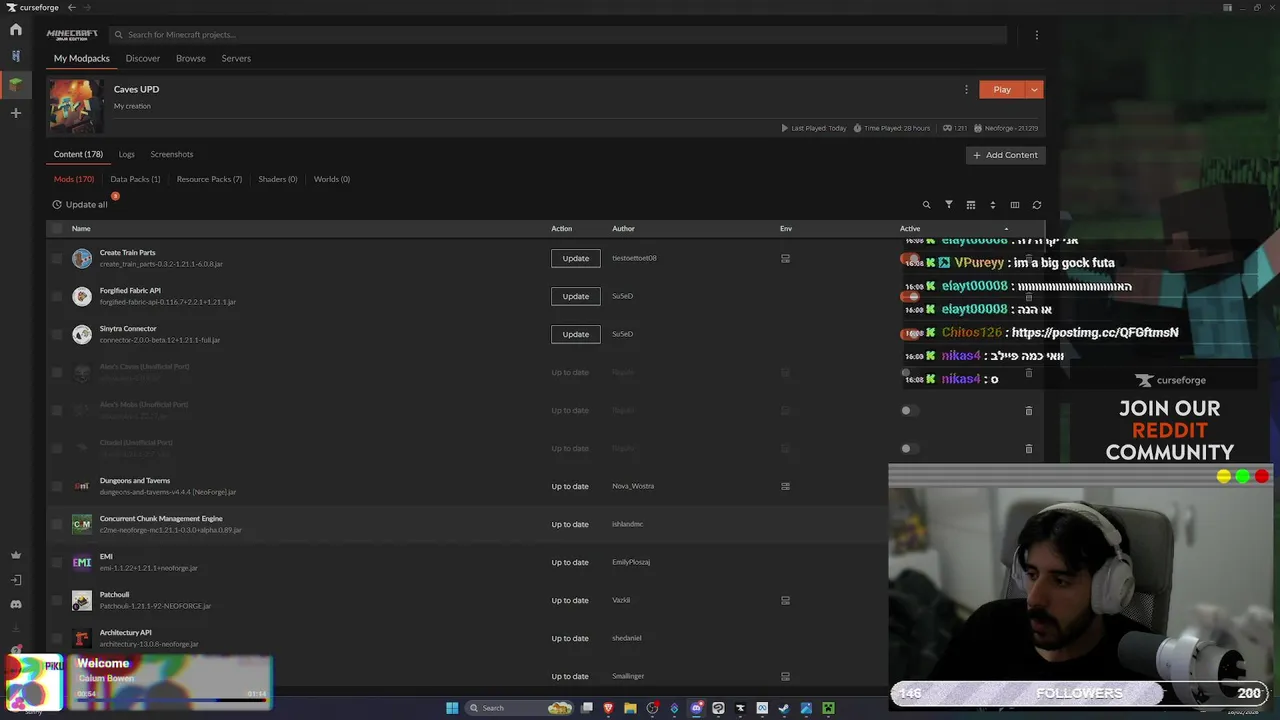Screen dimensions: 1280x720
Task: Open the top-right three-dot options menu
Action: click(1036, 35)
